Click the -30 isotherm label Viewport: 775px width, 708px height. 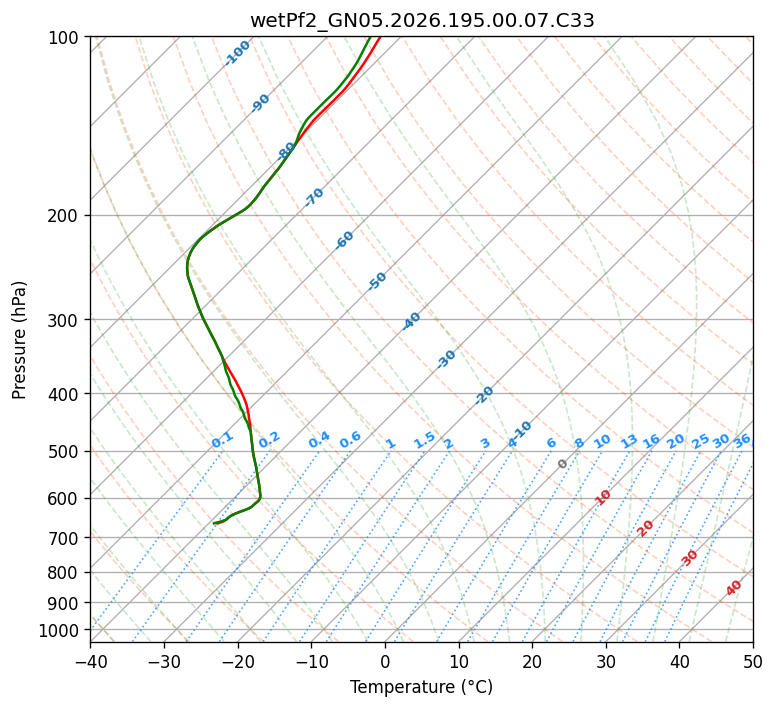point(446,359)
